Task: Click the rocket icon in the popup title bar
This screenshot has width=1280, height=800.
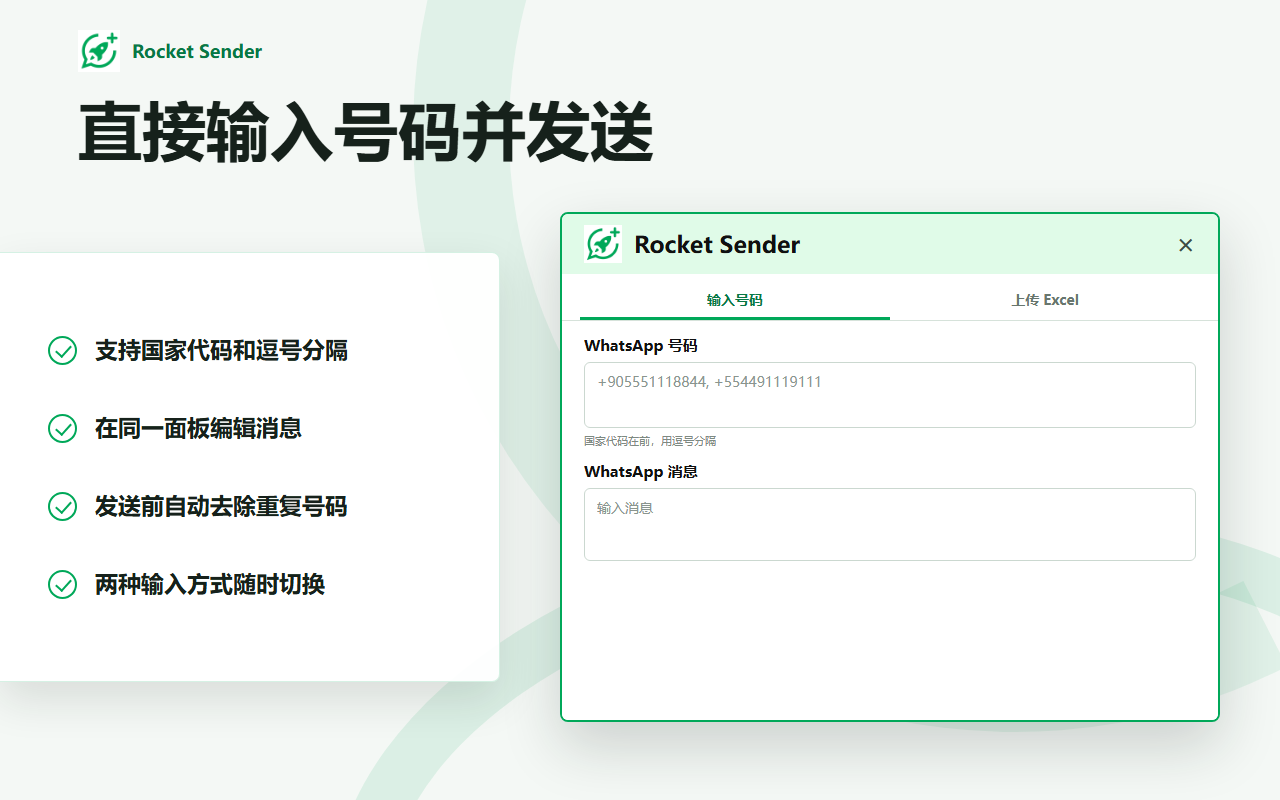Action: coord(603,244)
